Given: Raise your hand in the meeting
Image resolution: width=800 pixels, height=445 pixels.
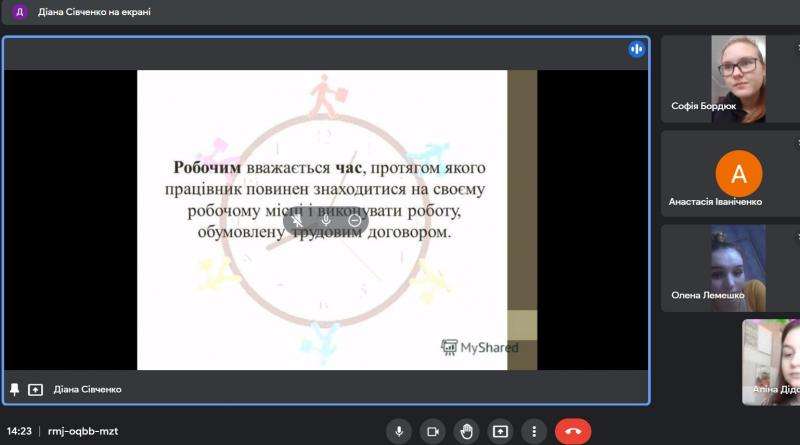Looking at the screenshot, I should point(466,431).
